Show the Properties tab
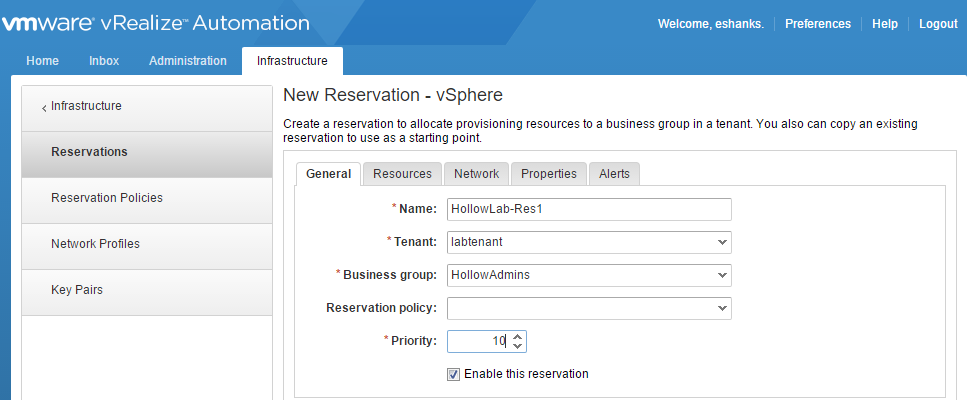967x400 pixels. click(x=549, y=174)
